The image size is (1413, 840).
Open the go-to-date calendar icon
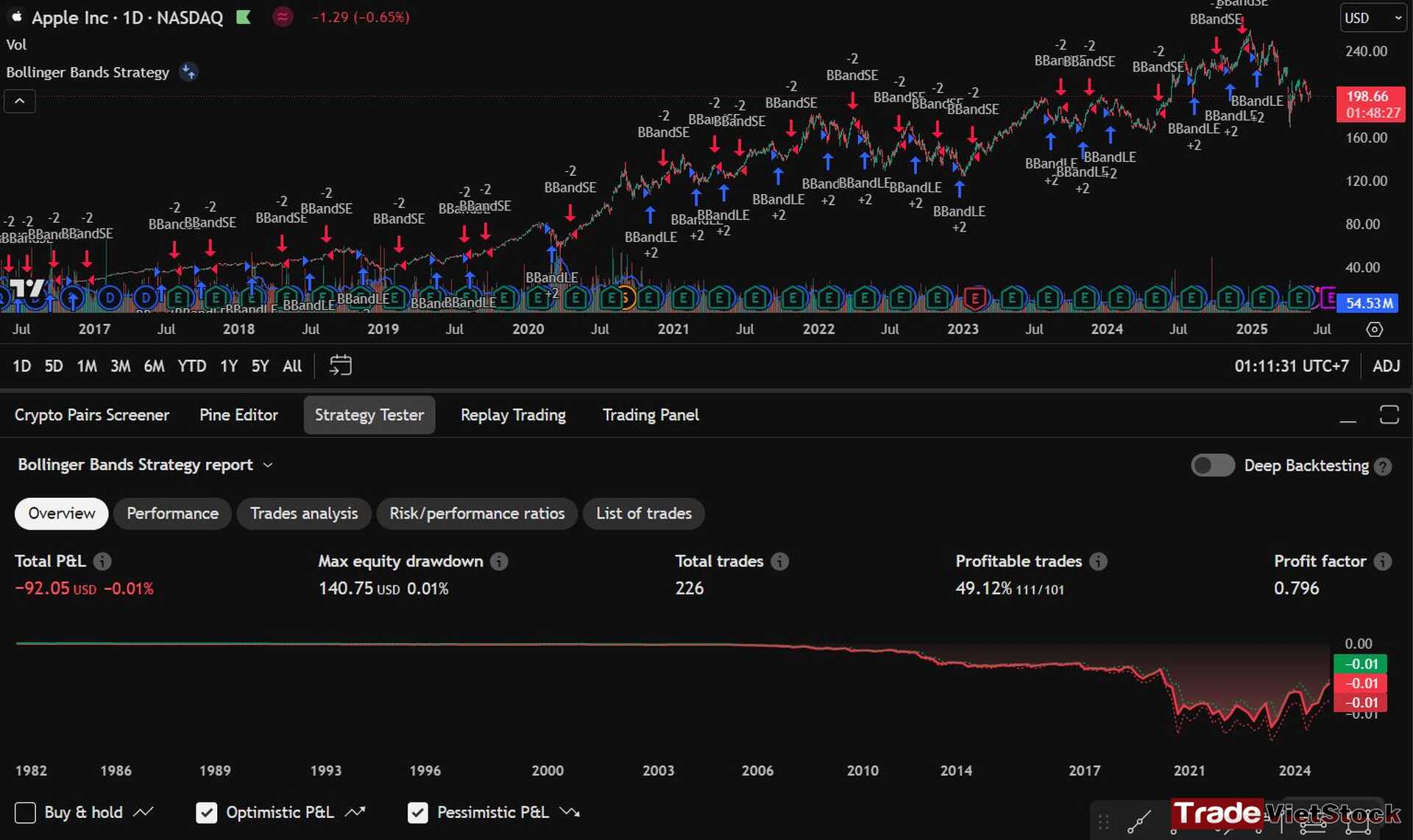click(340, 366)
